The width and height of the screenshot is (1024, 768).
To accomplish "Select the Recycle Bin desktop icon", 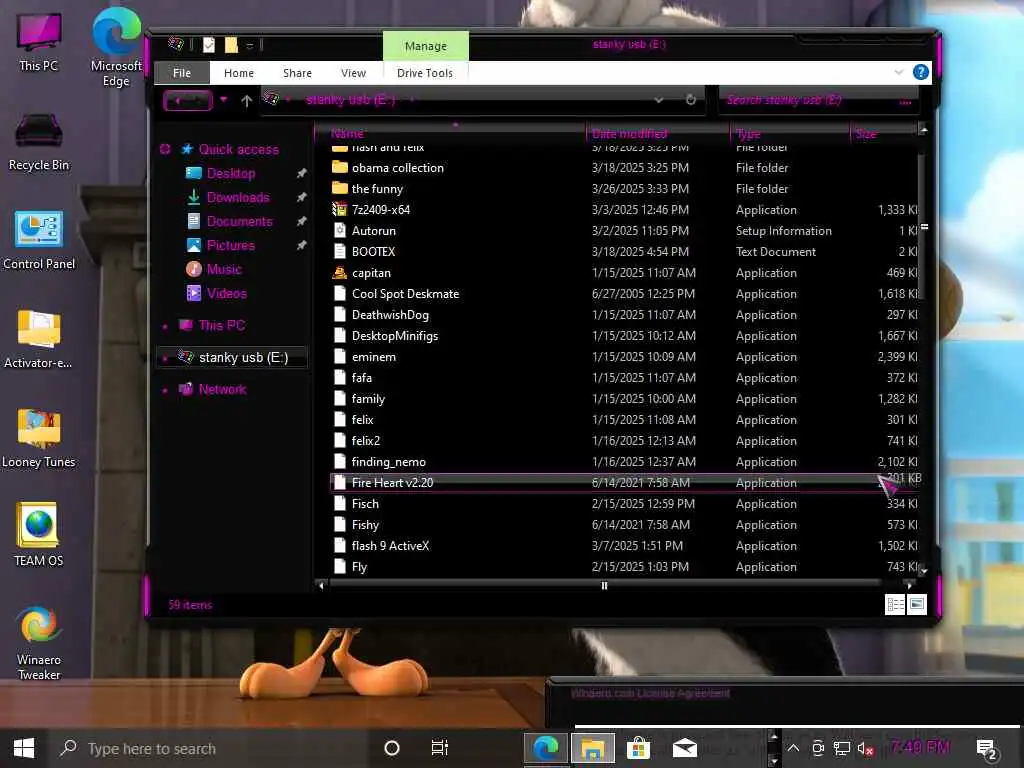I will click(x=39, y=142).
